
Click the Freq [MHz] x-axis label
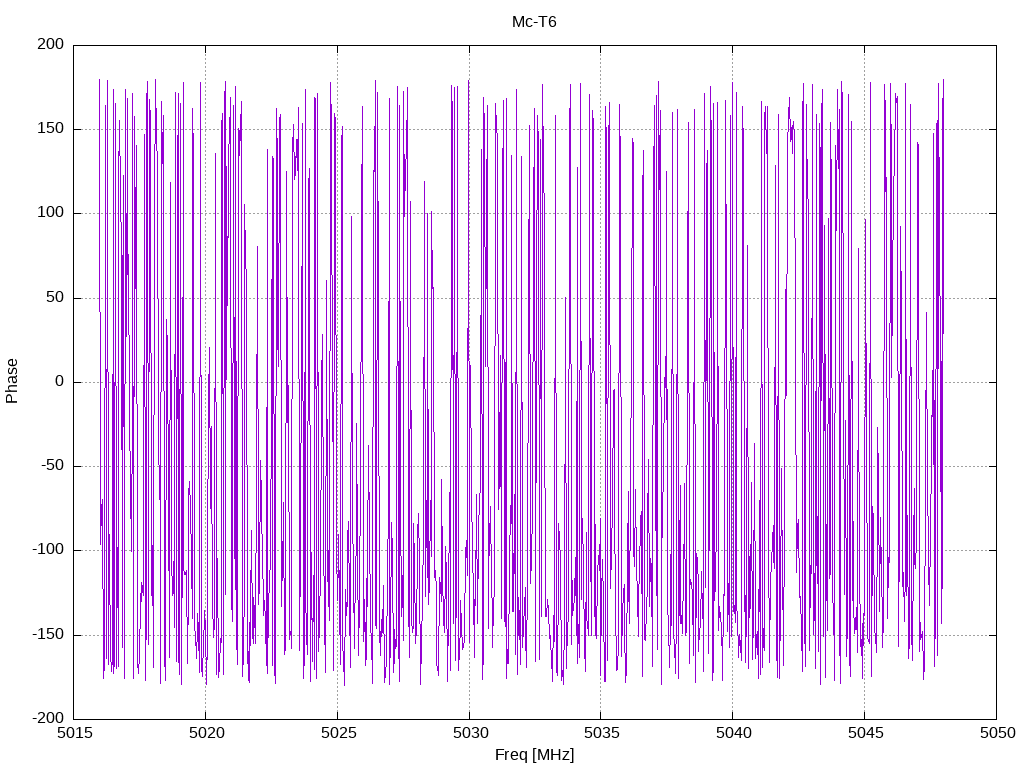pos(534,755)
